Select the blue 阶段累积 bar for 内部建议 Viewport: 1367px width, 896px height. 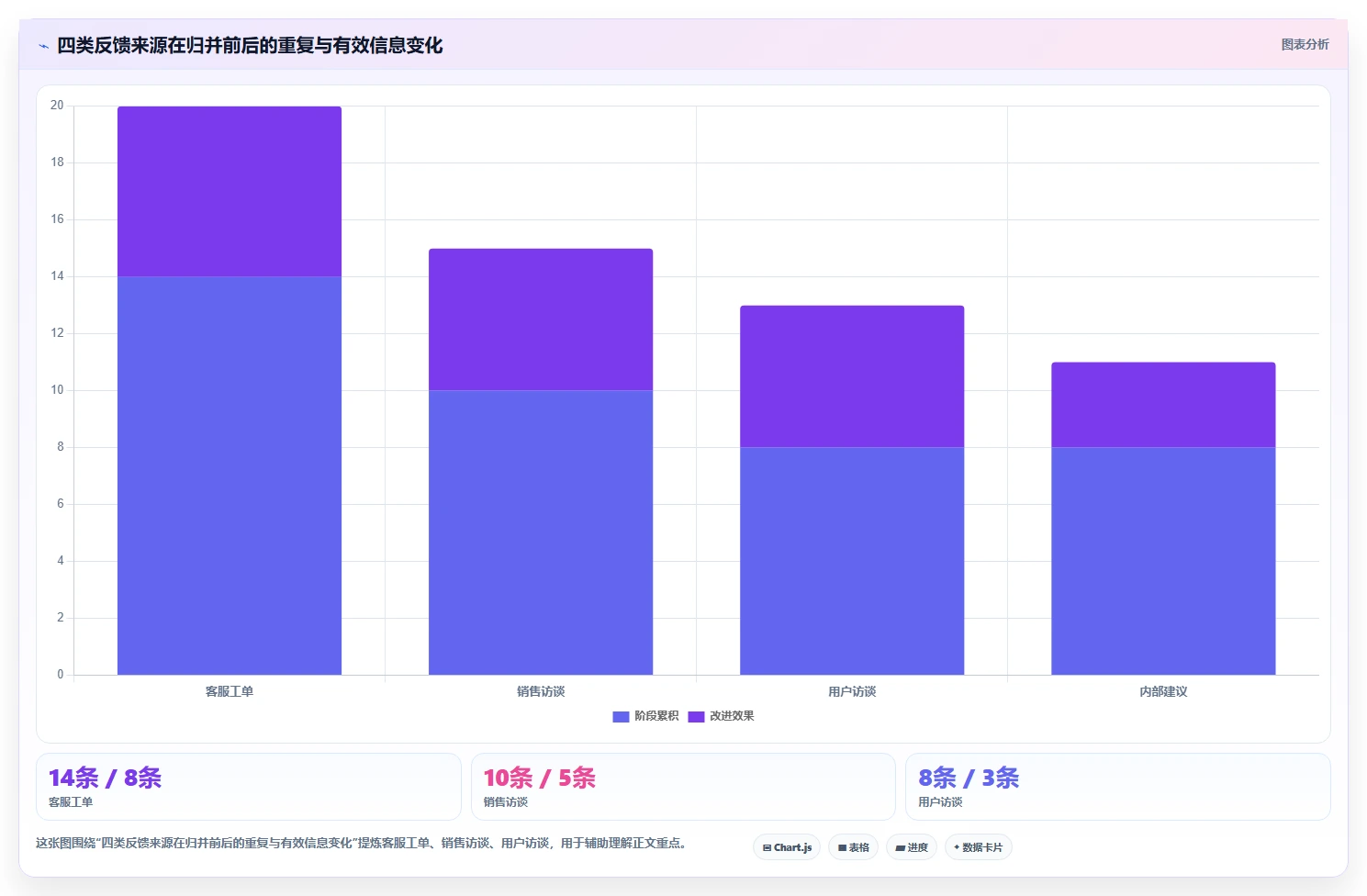(x=1163, y=561)
